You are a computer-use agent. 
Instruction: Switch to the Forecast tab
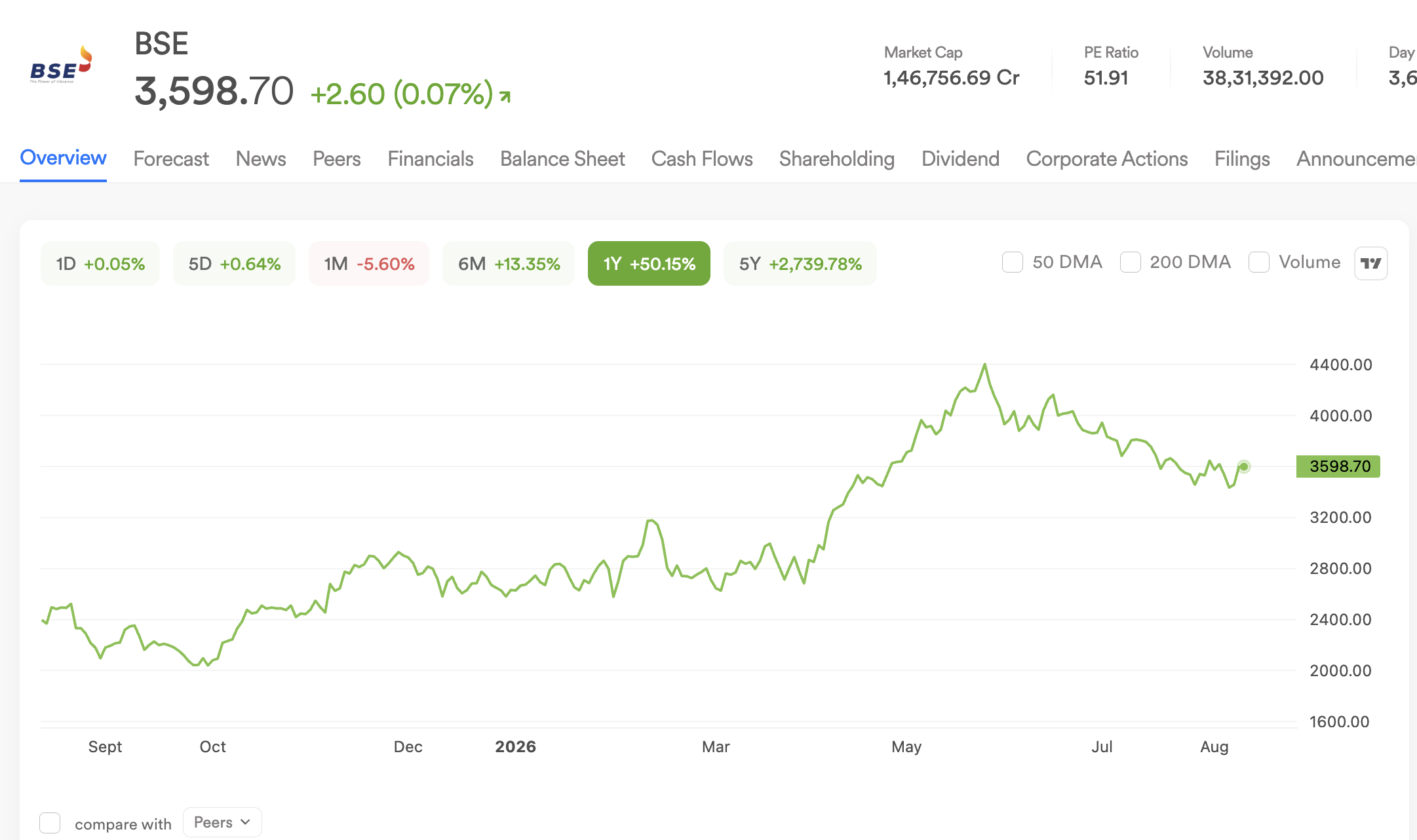coord(171,159)
